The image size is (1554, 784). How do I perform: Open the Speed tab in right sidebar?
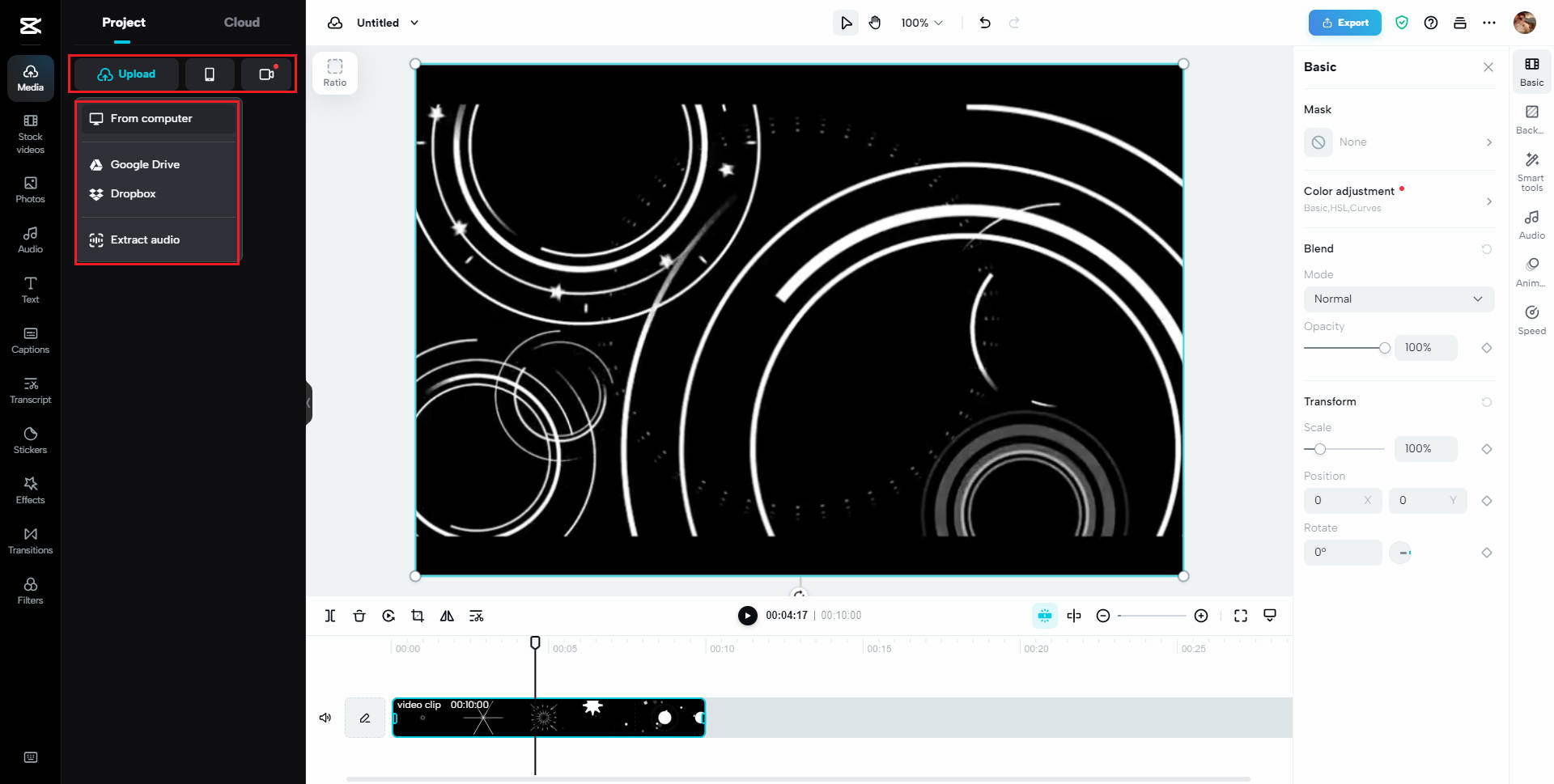pos(1531,320)
